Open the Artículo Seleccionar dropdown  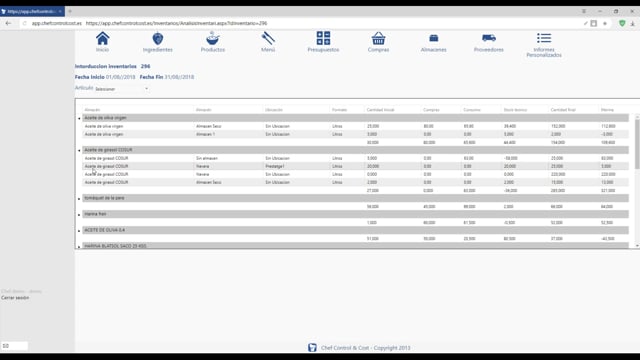tap(122, 89)
